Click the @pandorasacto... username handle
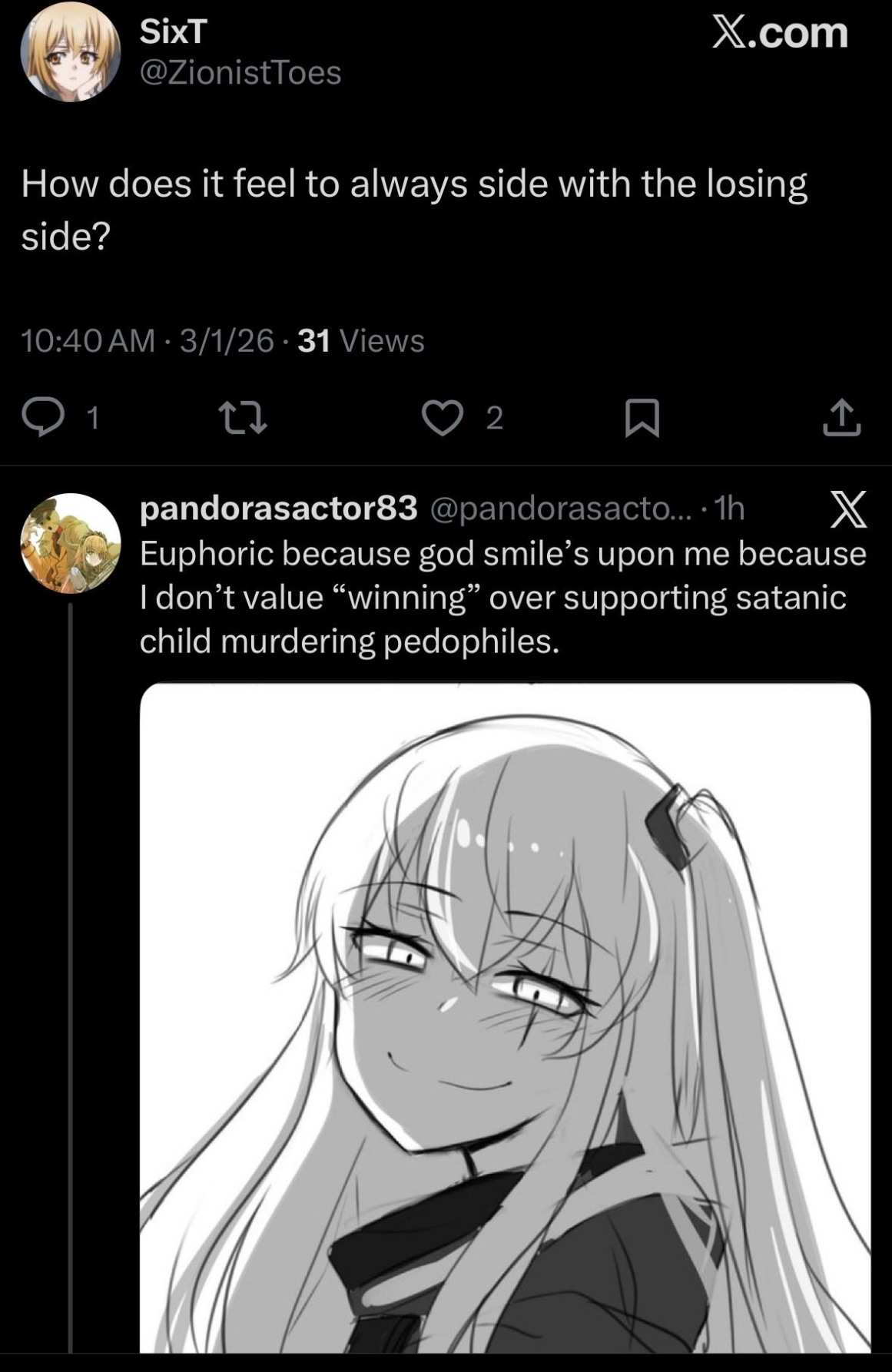 click(x=560, y=508)
